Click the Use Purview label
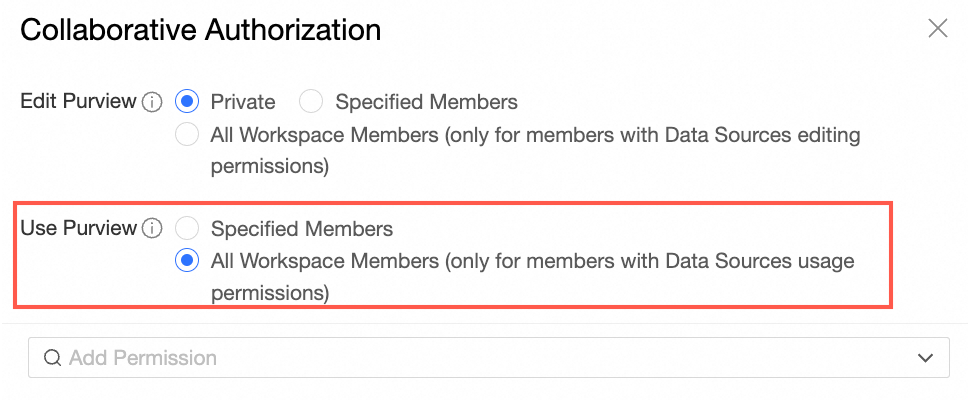This screenshot has height=400, width=968. pos(78,229)
